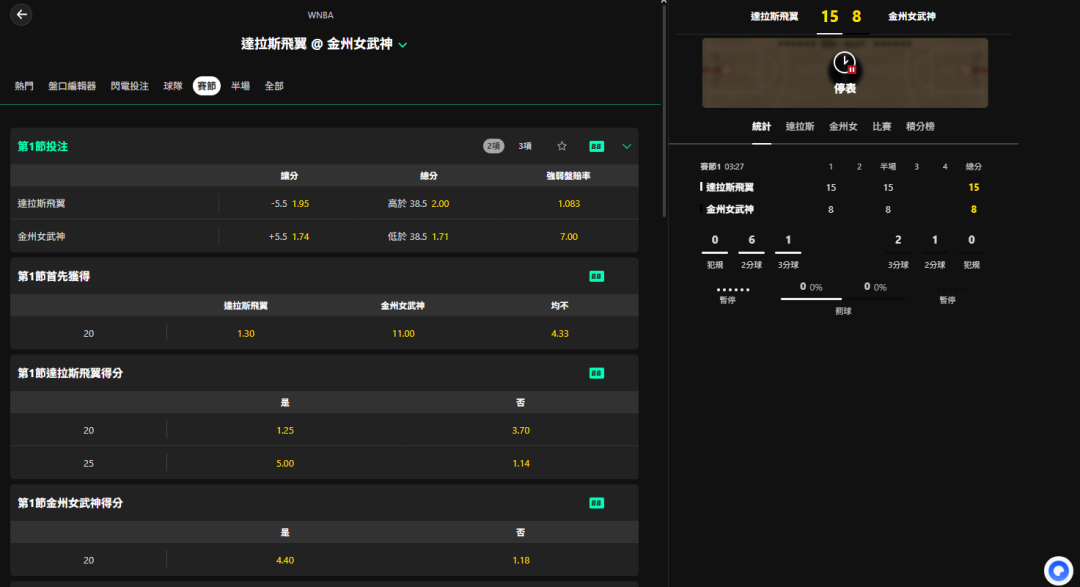Select the 賽節 tab
The image size is (1080, 587).
pyautogui.click(x=207, y=86)
